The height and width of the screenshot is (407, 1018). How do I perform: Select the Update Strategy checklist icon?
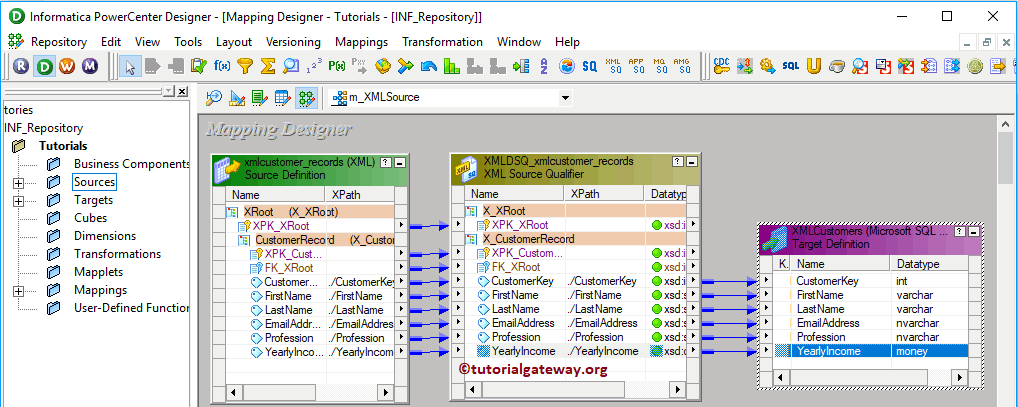(198, 66)
